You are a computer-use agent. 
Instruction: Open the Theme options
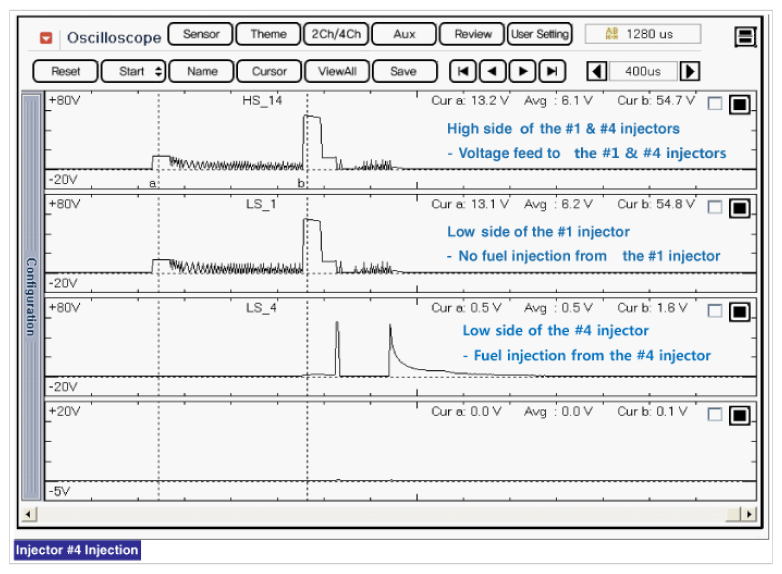click(x=268, y=34)
